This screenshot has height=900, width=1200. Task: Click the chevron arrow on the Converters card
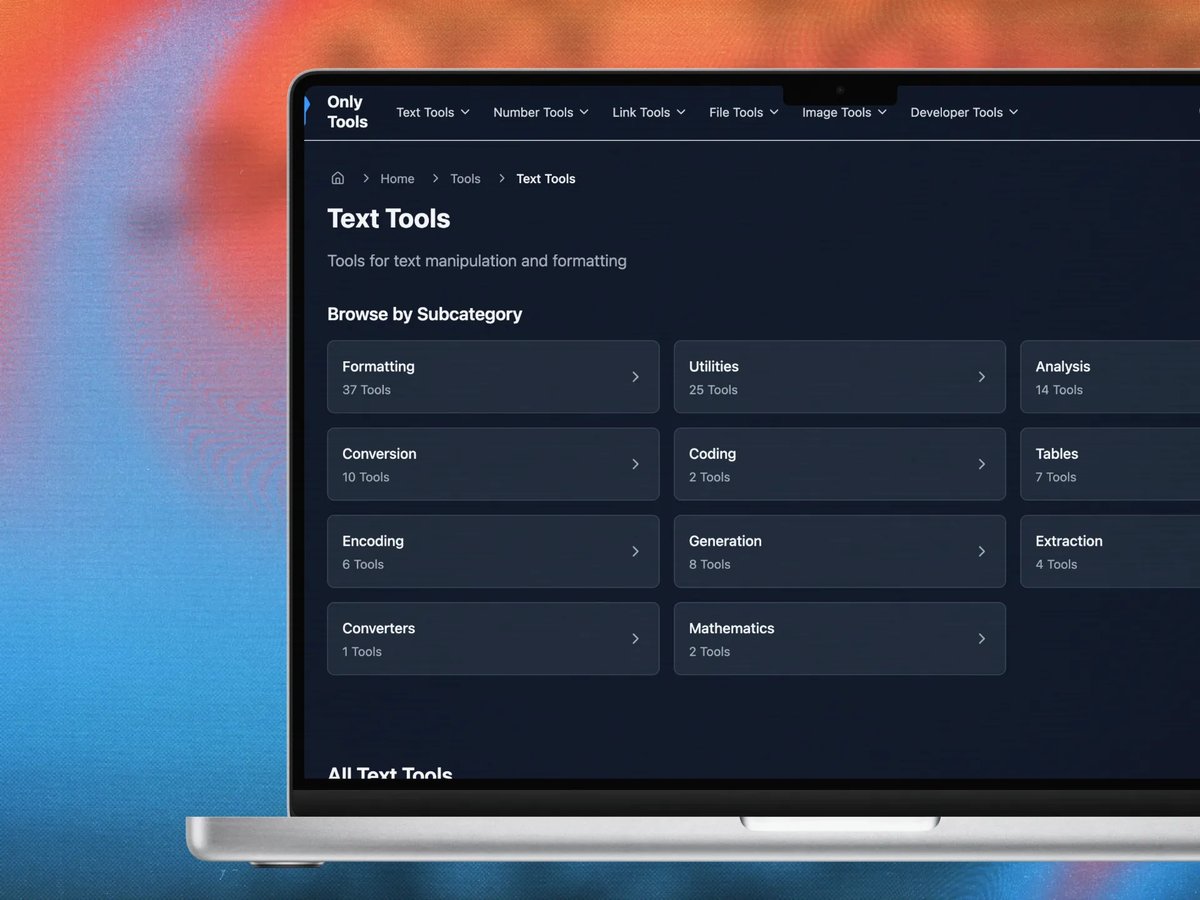coord(635,639)
